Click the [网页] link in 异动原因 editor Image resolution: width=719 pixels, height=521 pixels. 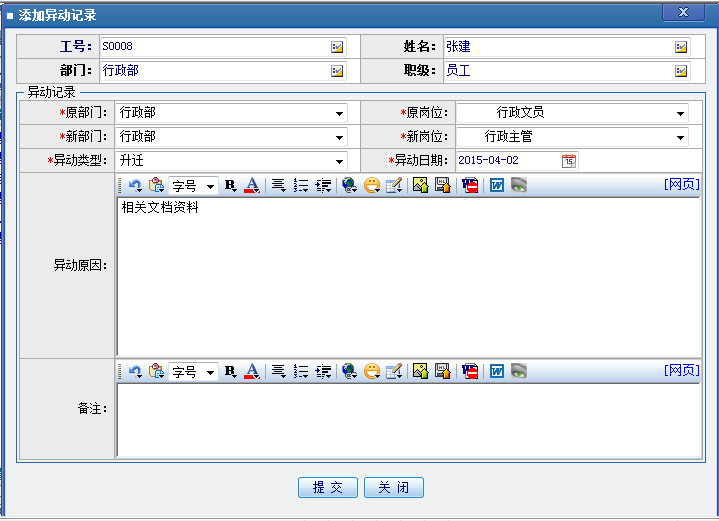click(x=681, y=184)
